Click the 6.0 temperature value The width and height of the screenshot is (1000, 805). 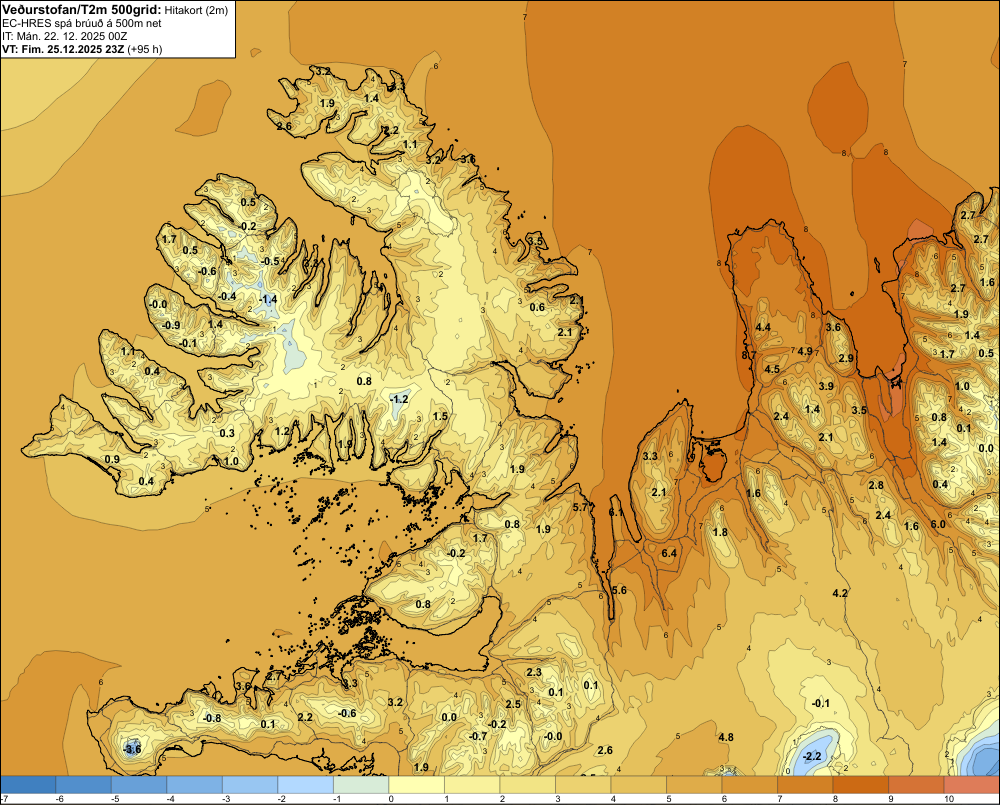tap(938, 524)
